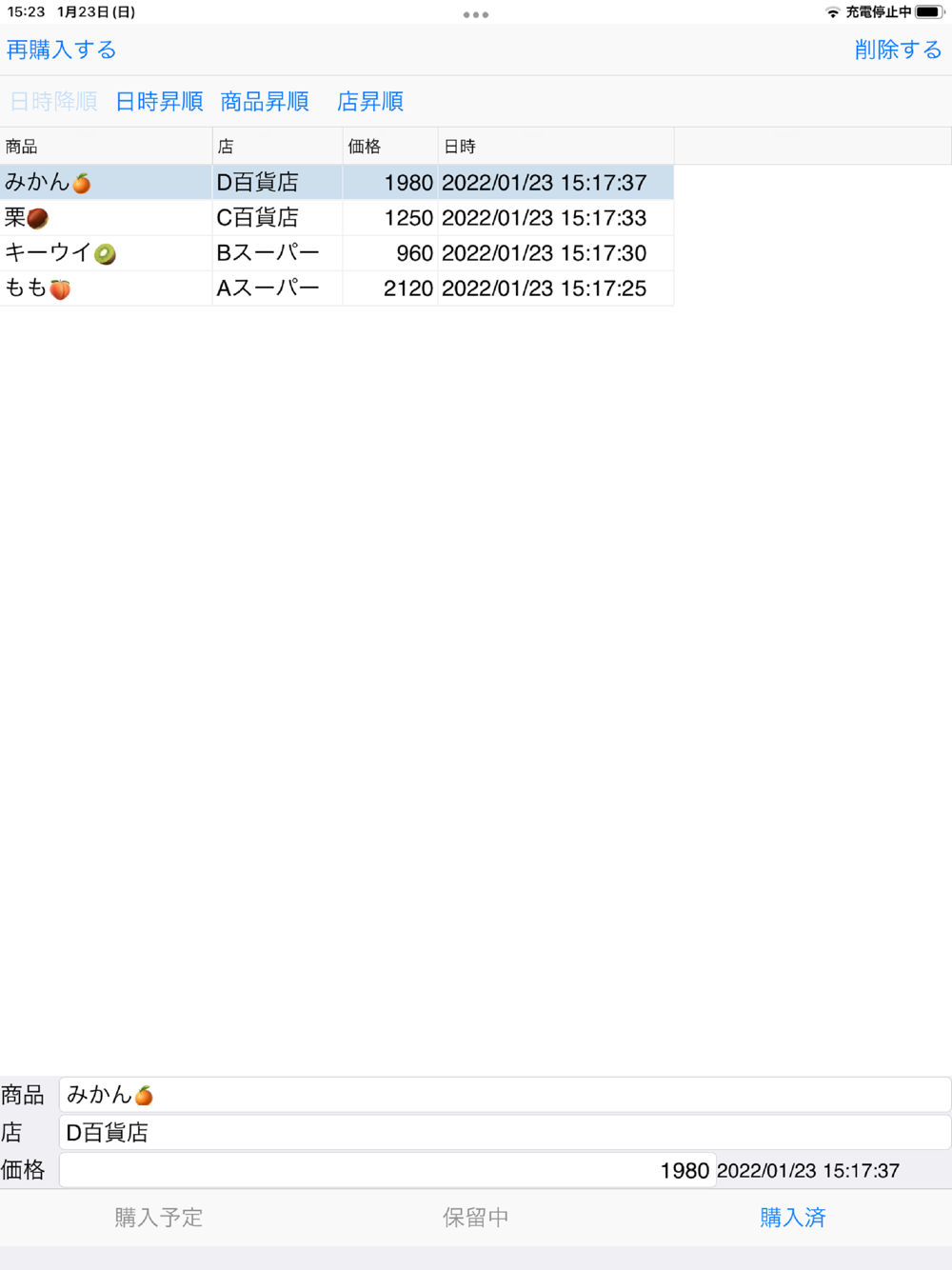This screenshot has width=952, height=1270.
Task: Click the 日時 column header
Action: tap(556, 146)
